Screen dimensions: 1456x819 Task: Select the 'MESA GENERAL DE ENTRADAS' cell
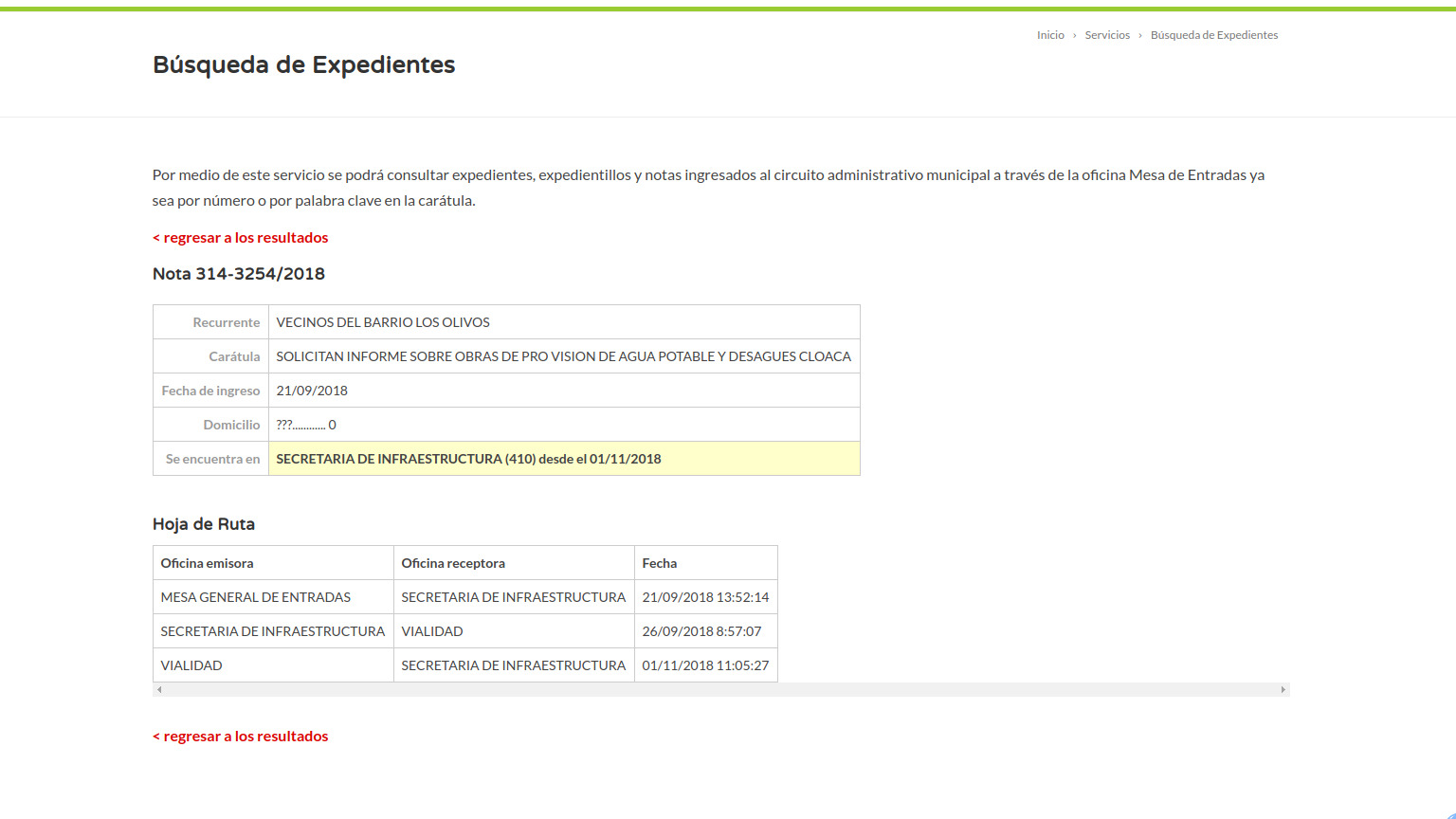[x=256, y=597]
